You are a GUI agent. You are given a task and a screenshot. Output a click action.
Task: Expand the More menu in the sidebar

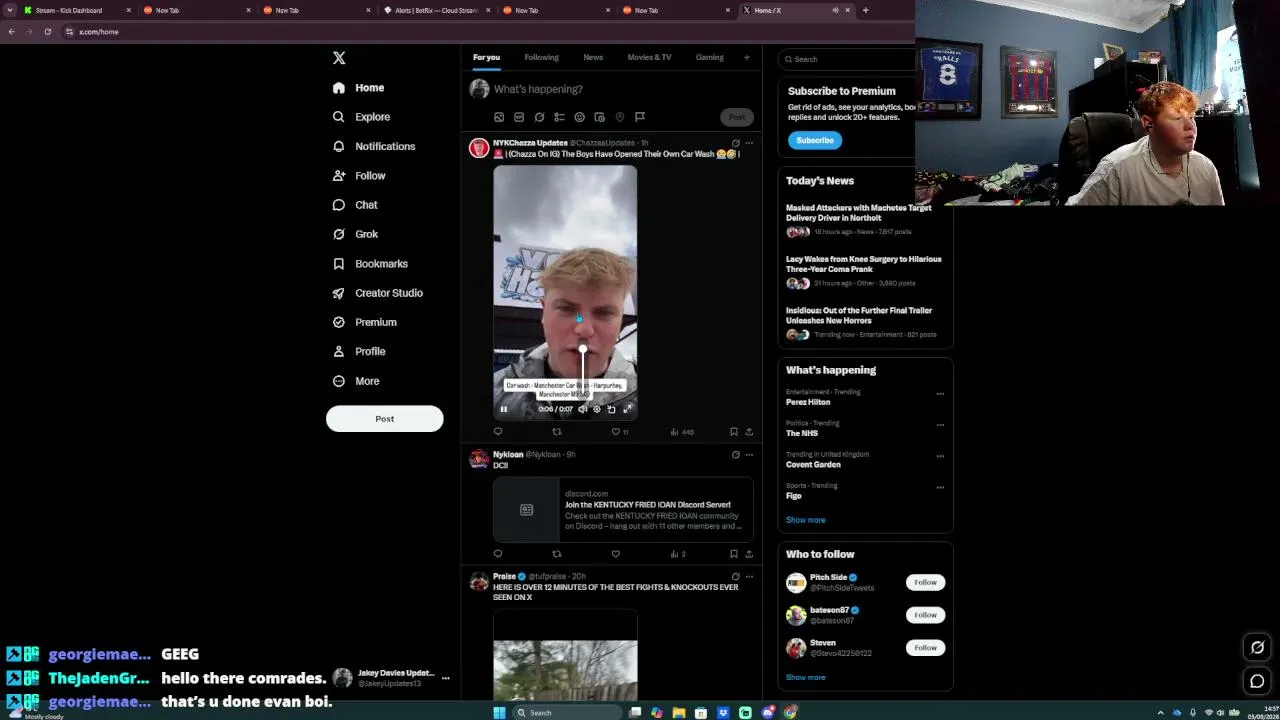tap(355, 381)
